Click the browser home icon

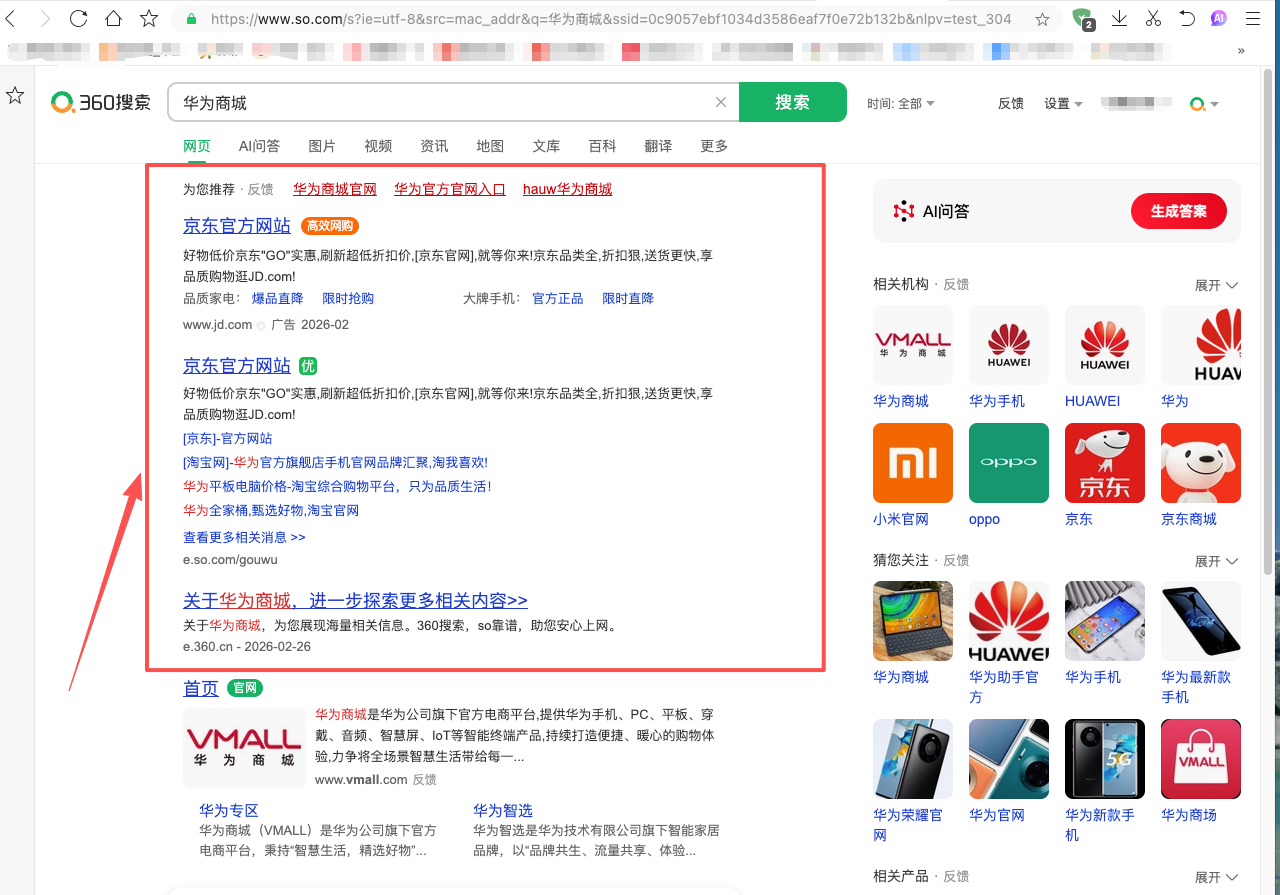coord(114,17)
